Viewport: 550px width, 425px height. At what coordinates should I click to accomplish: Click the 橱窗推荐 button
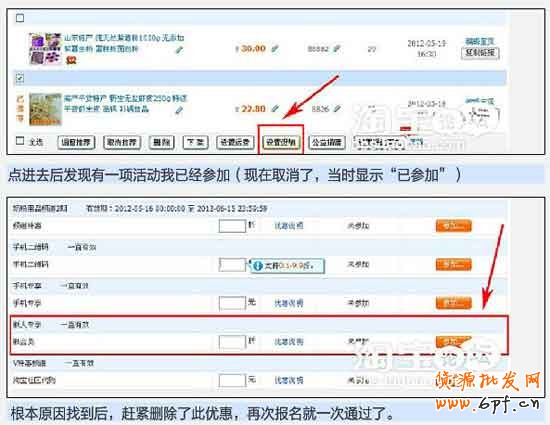tap(76, 142)
